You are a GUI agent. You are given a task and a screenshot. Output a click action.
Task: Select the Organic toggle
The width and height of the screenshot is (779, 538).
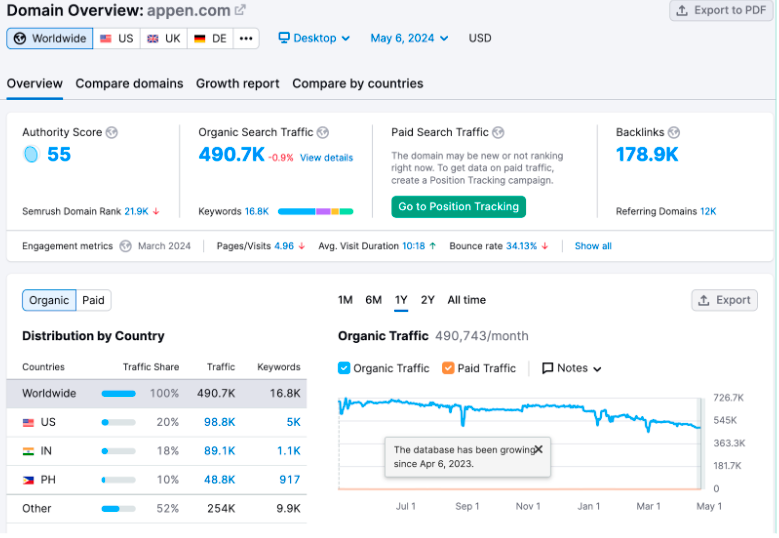[x=49, y=301]
